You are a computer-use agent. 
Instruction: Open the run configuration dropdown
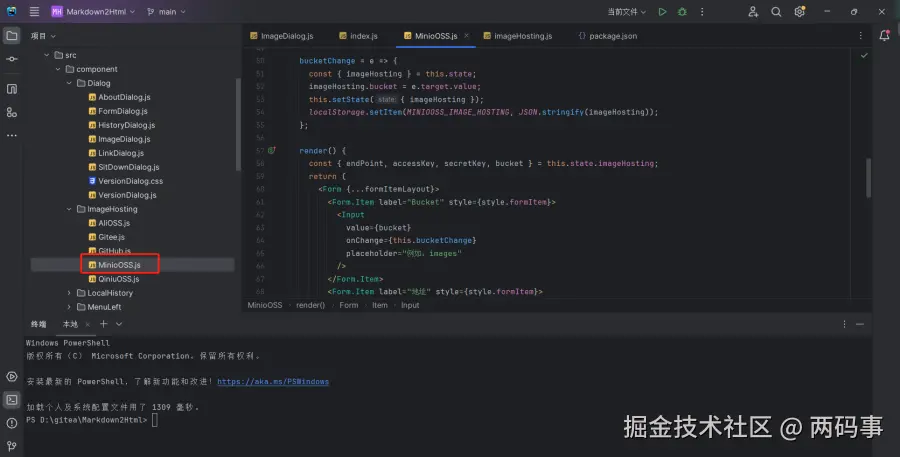coord(626,11)
